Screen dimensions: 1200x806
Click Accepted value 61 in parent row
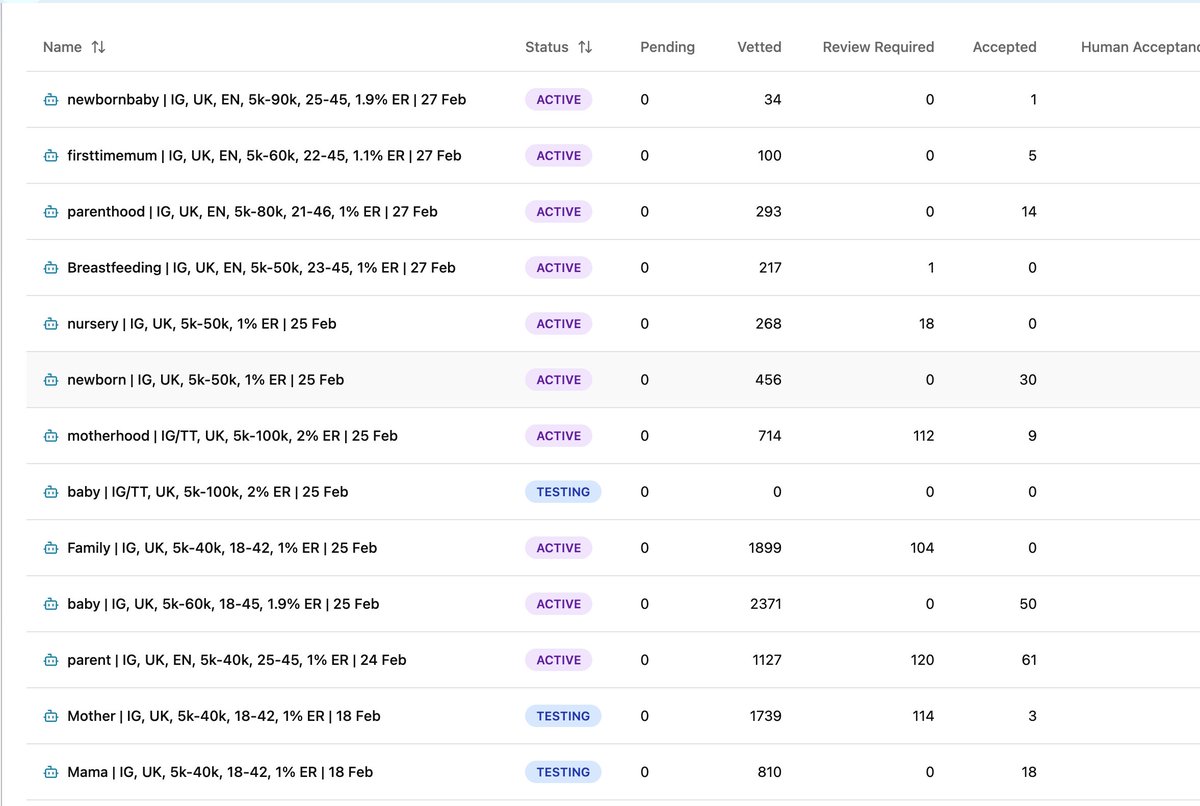(x=1029, y=660)
